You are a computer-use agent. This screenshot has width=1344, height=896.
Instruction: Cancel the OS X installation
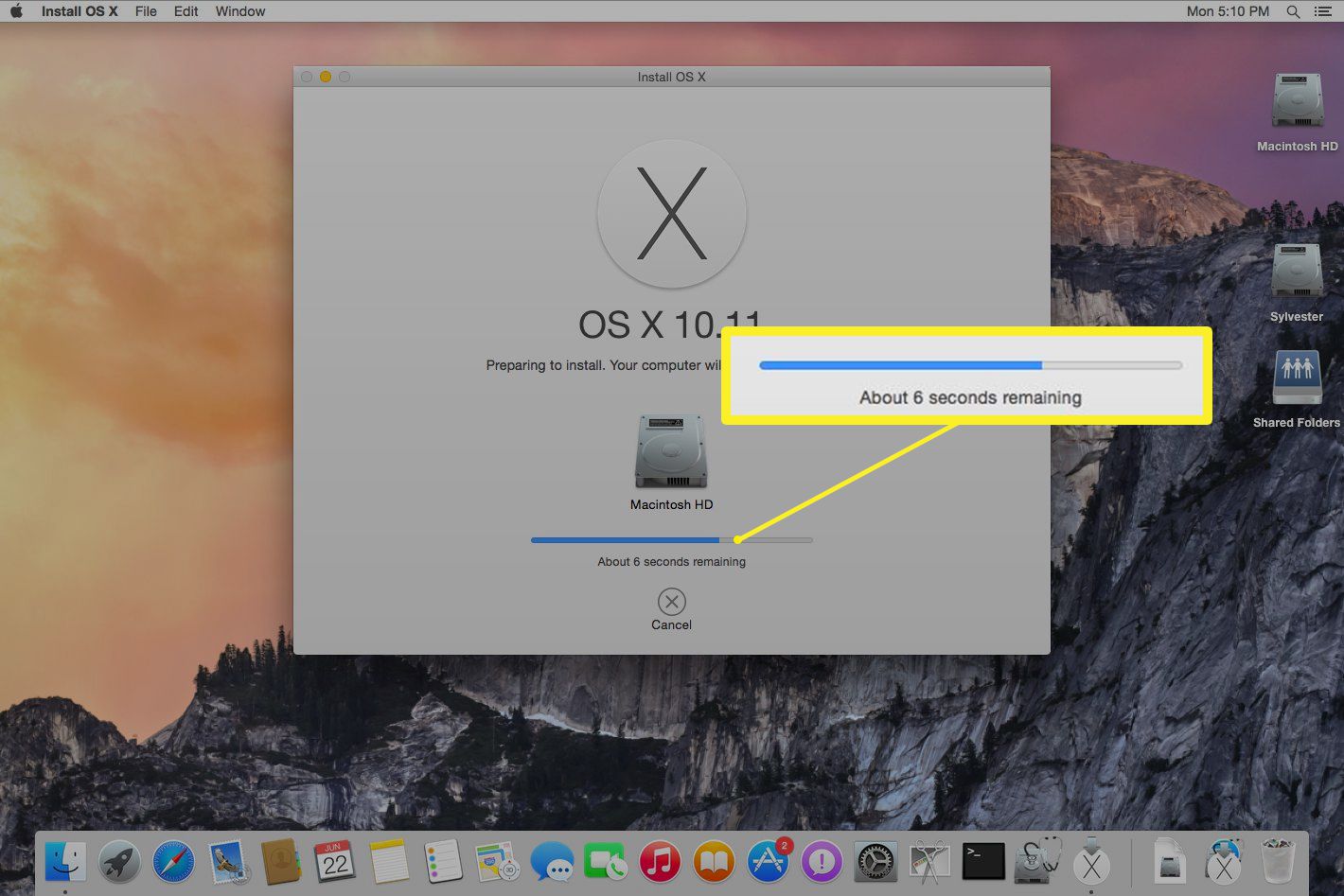(671, 603)
